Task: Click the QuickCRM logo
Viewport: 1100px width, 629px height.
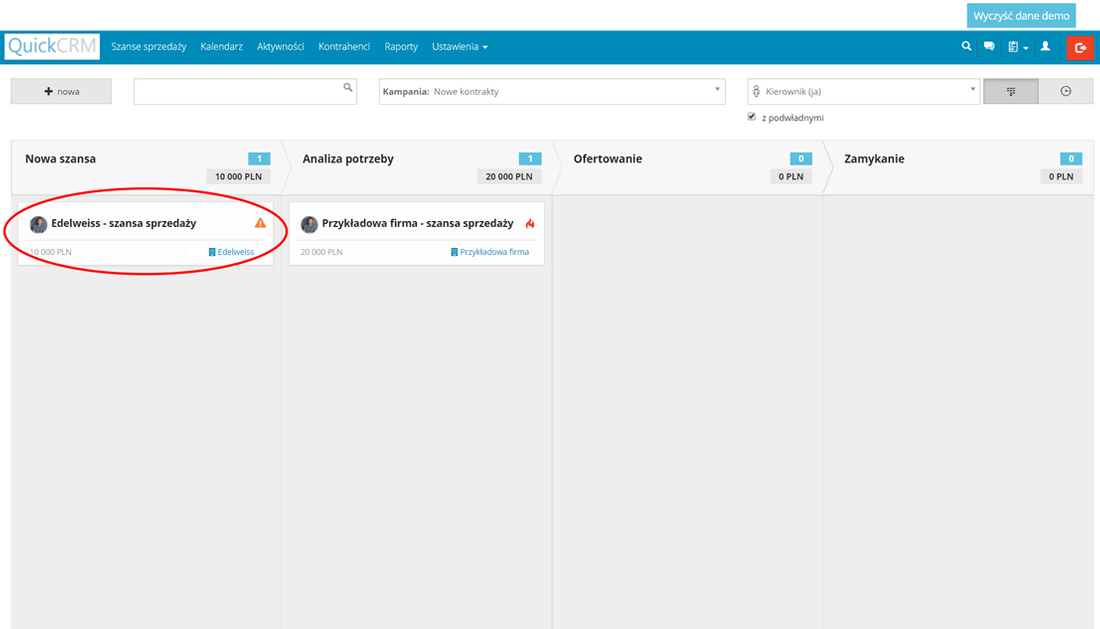Action: [52, 46]
